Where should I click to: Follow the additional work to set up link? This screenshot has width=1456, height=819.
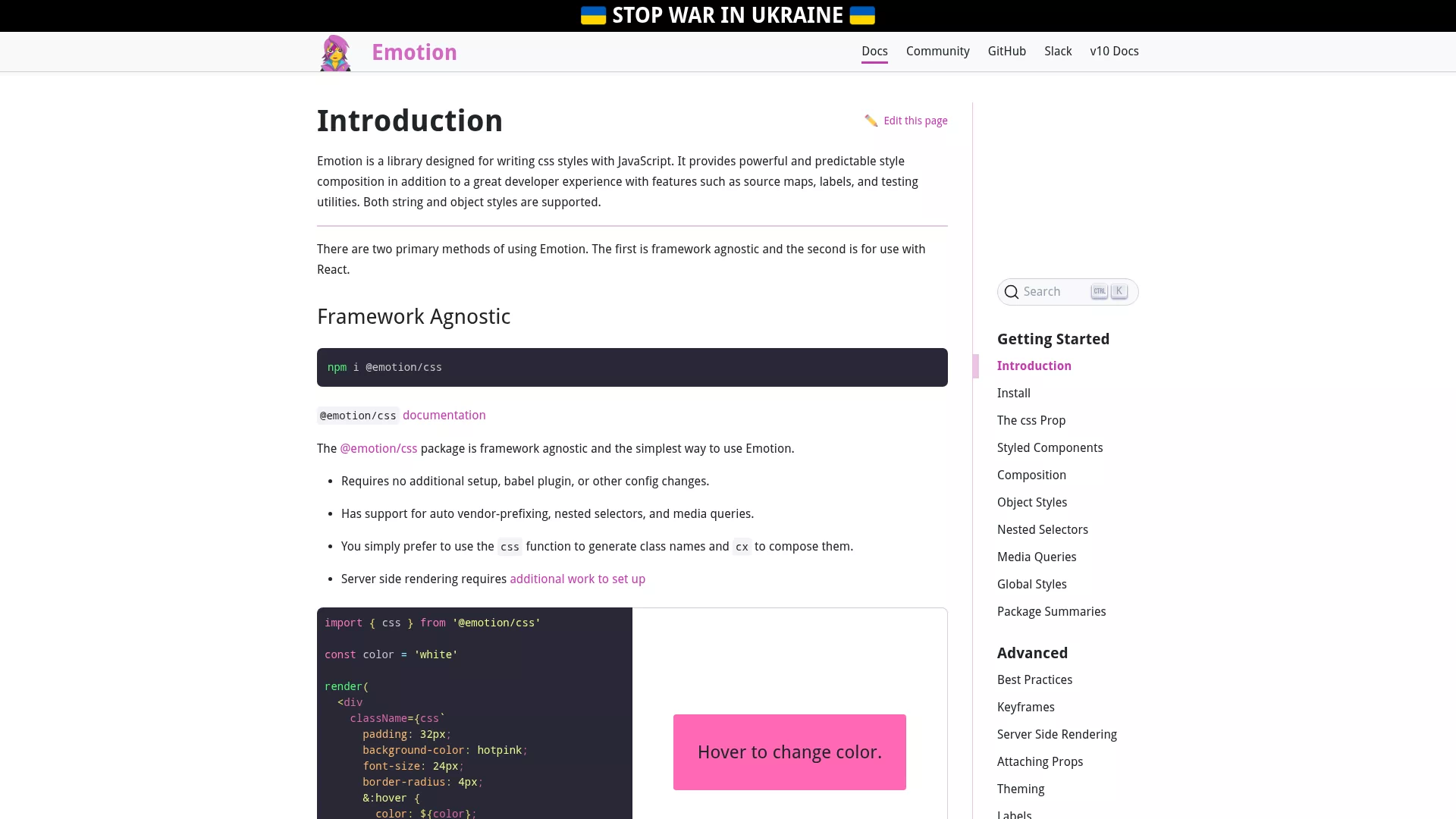tap(577, 579)
